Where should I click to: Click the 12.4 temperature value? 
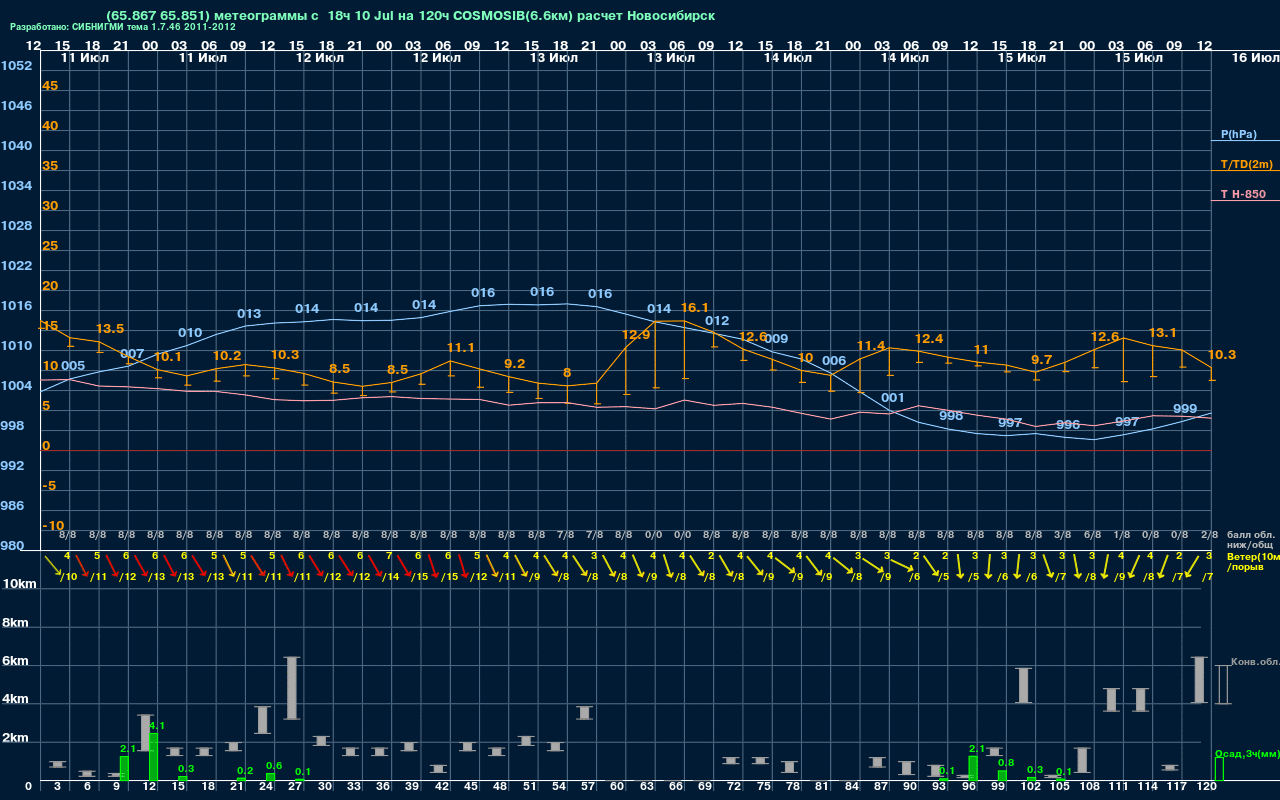point(929,339)
